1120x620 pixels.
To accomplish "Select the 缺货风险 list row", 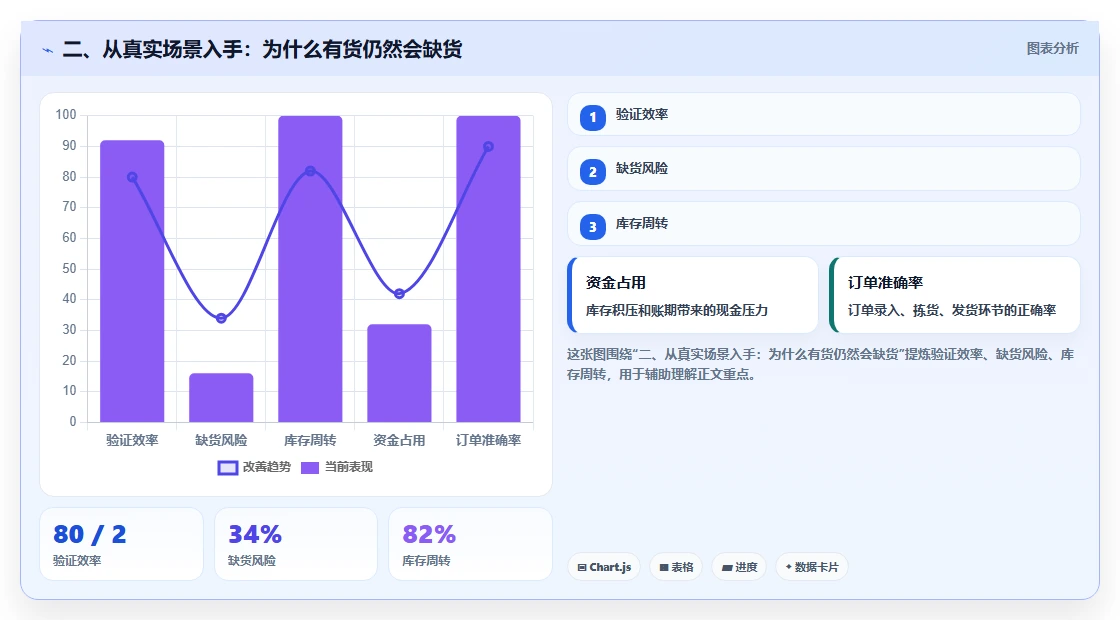I will [x=824, y=169].
